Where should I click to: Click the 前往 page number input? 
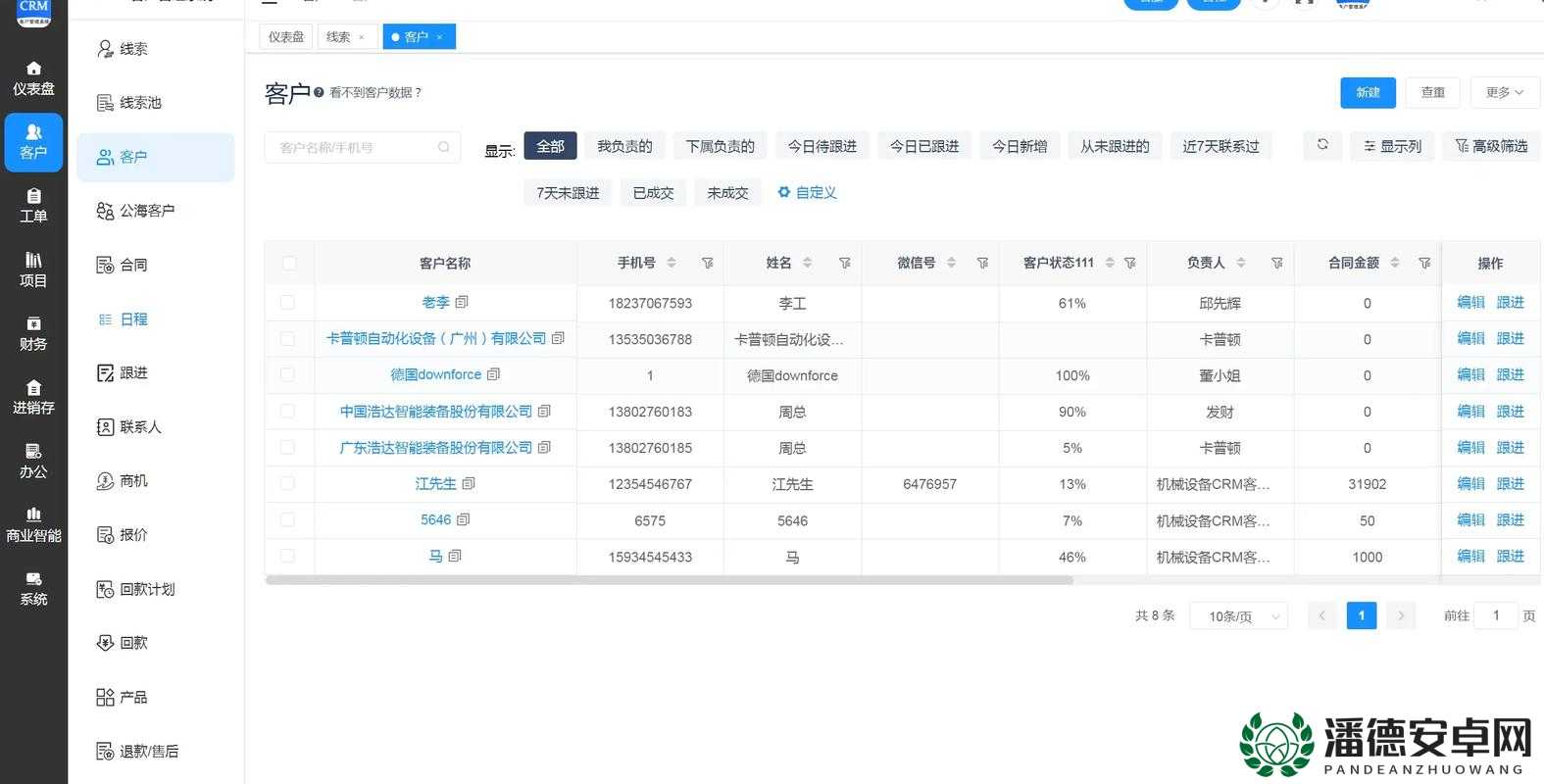1496,615
